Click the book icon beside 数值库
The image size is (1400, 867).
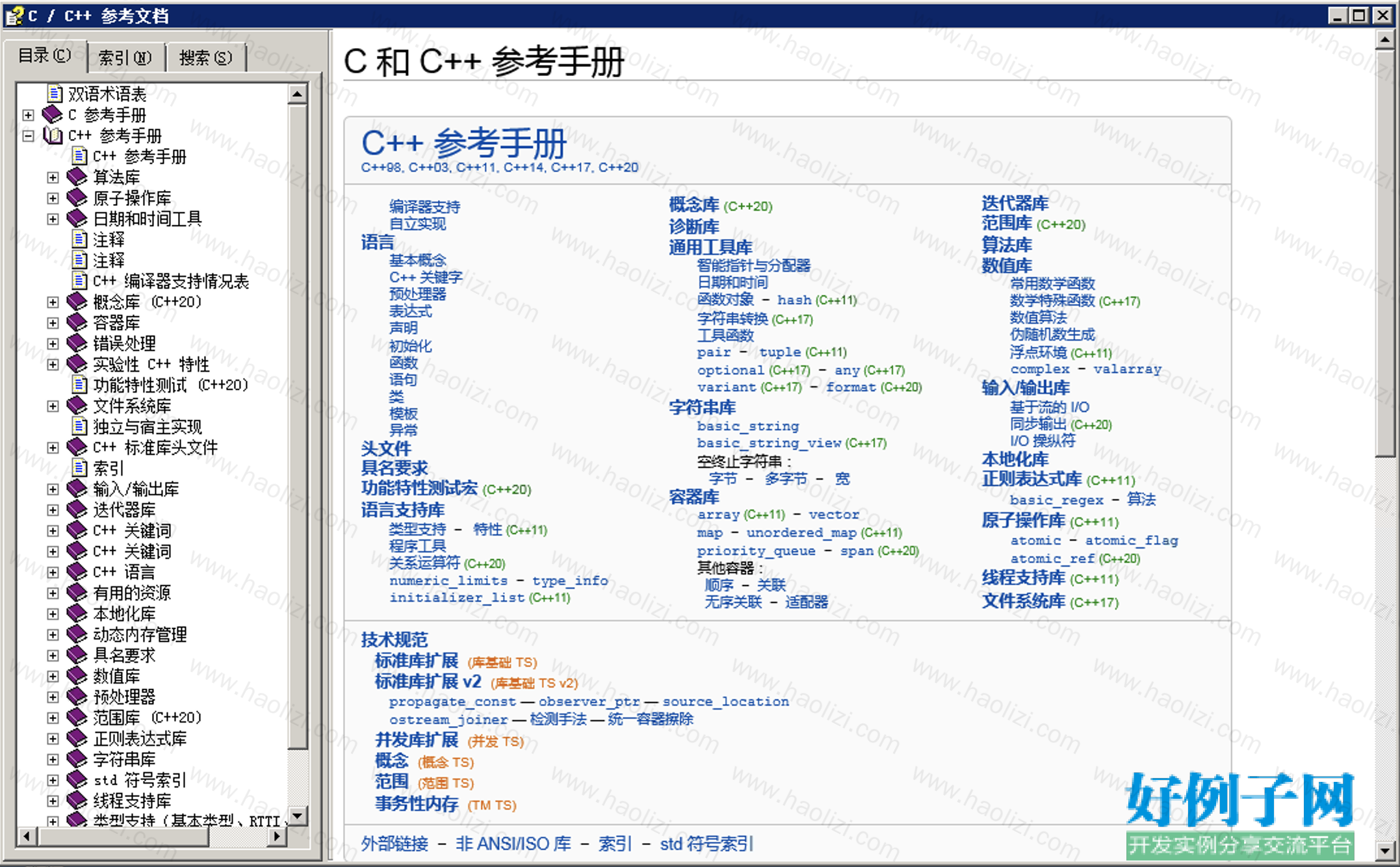[x=77, y=677]
